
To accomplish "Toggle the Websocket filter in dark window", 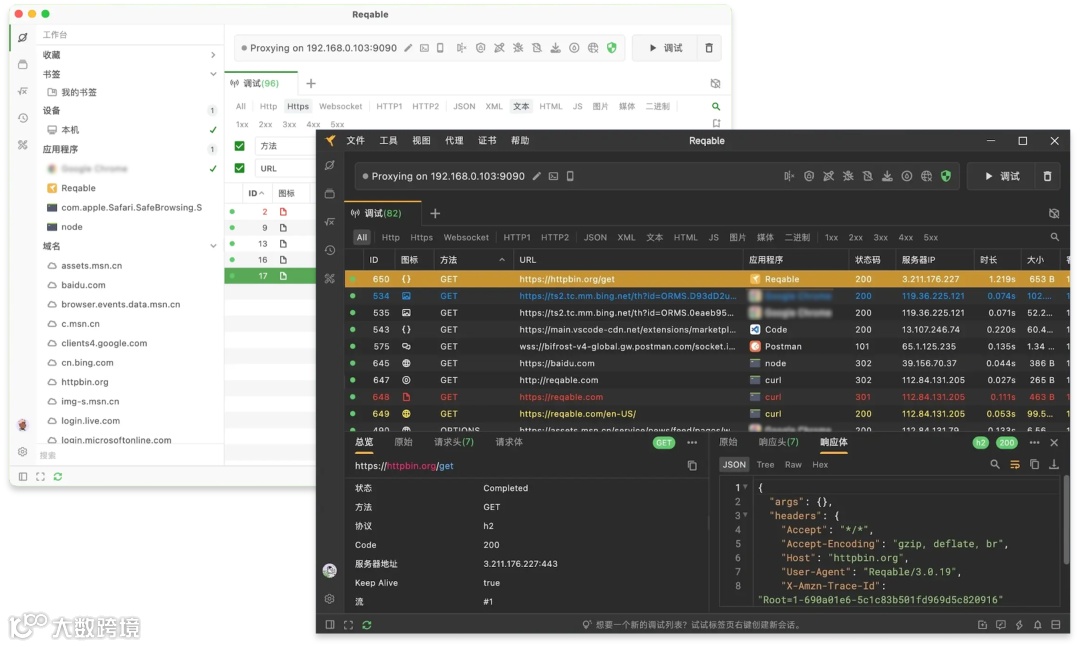I will click(x=466, y=237).
